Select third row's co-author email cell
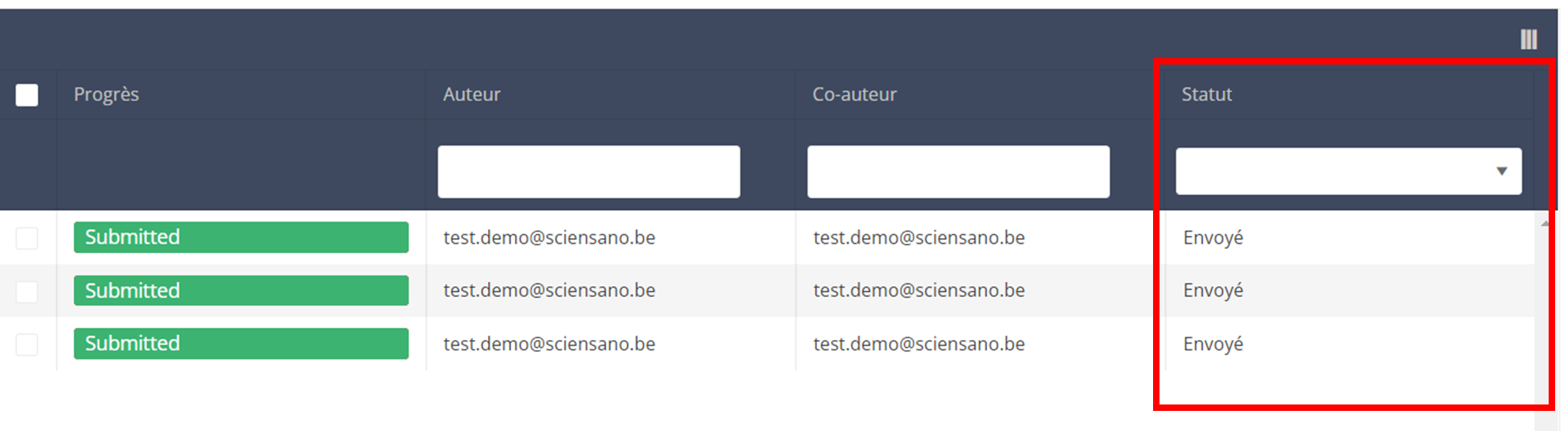The width and height of the screenshot is (1568, 431). (919, 344)
